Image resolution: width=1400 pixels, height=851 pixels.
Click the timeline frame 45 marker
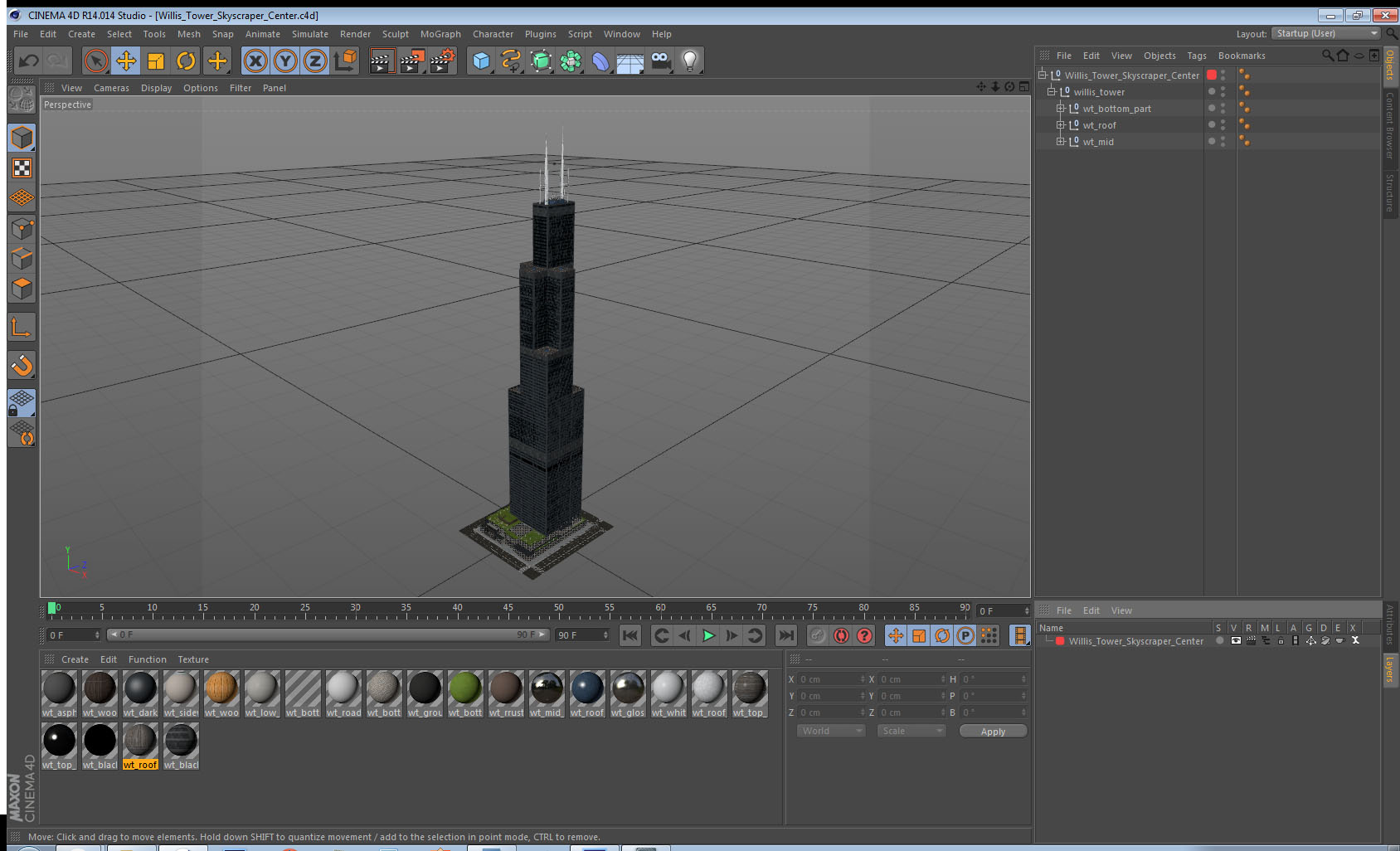508,610
